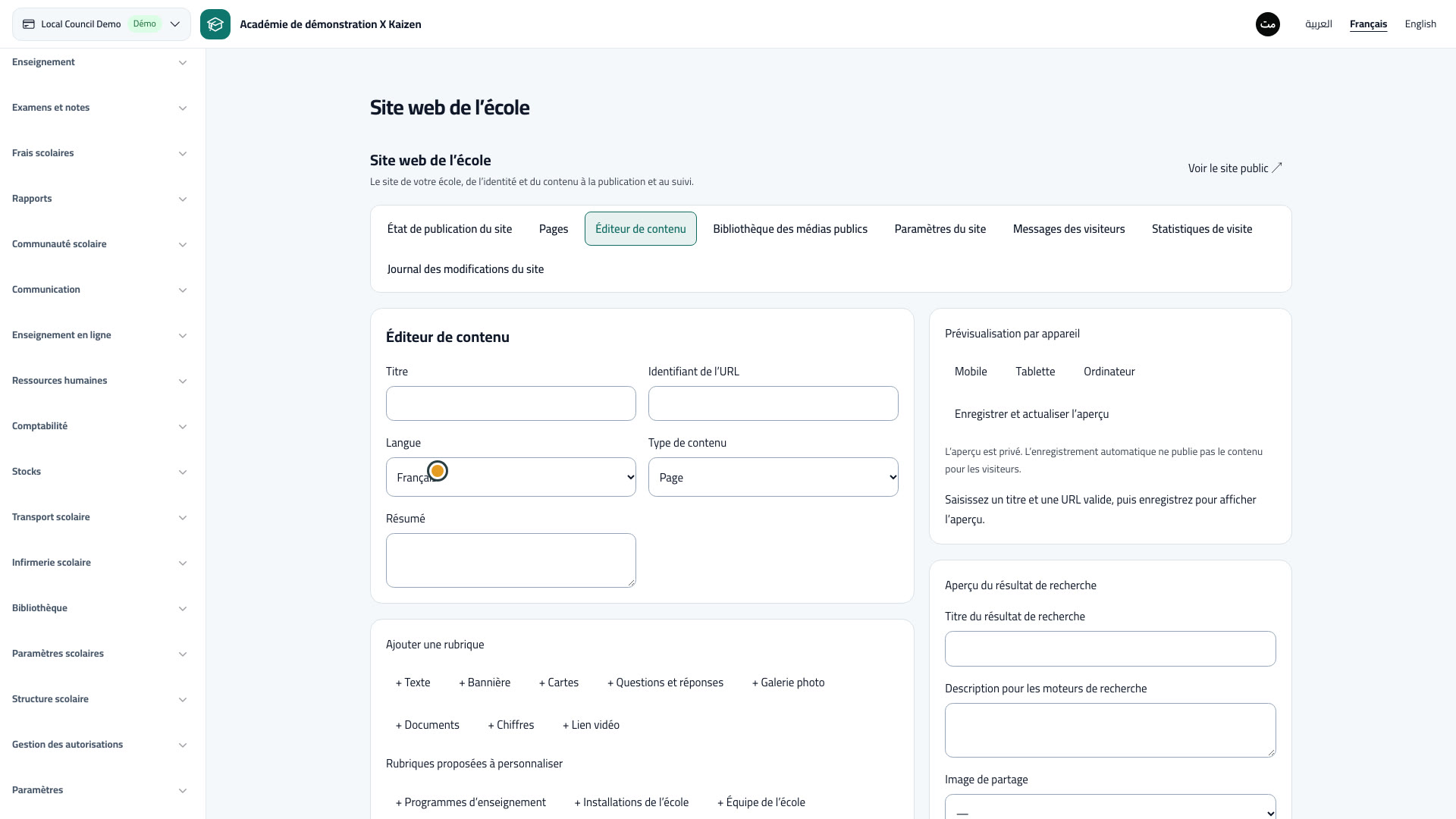Open the Langue dropdown
1456x819 pixels.
[510, 477]
